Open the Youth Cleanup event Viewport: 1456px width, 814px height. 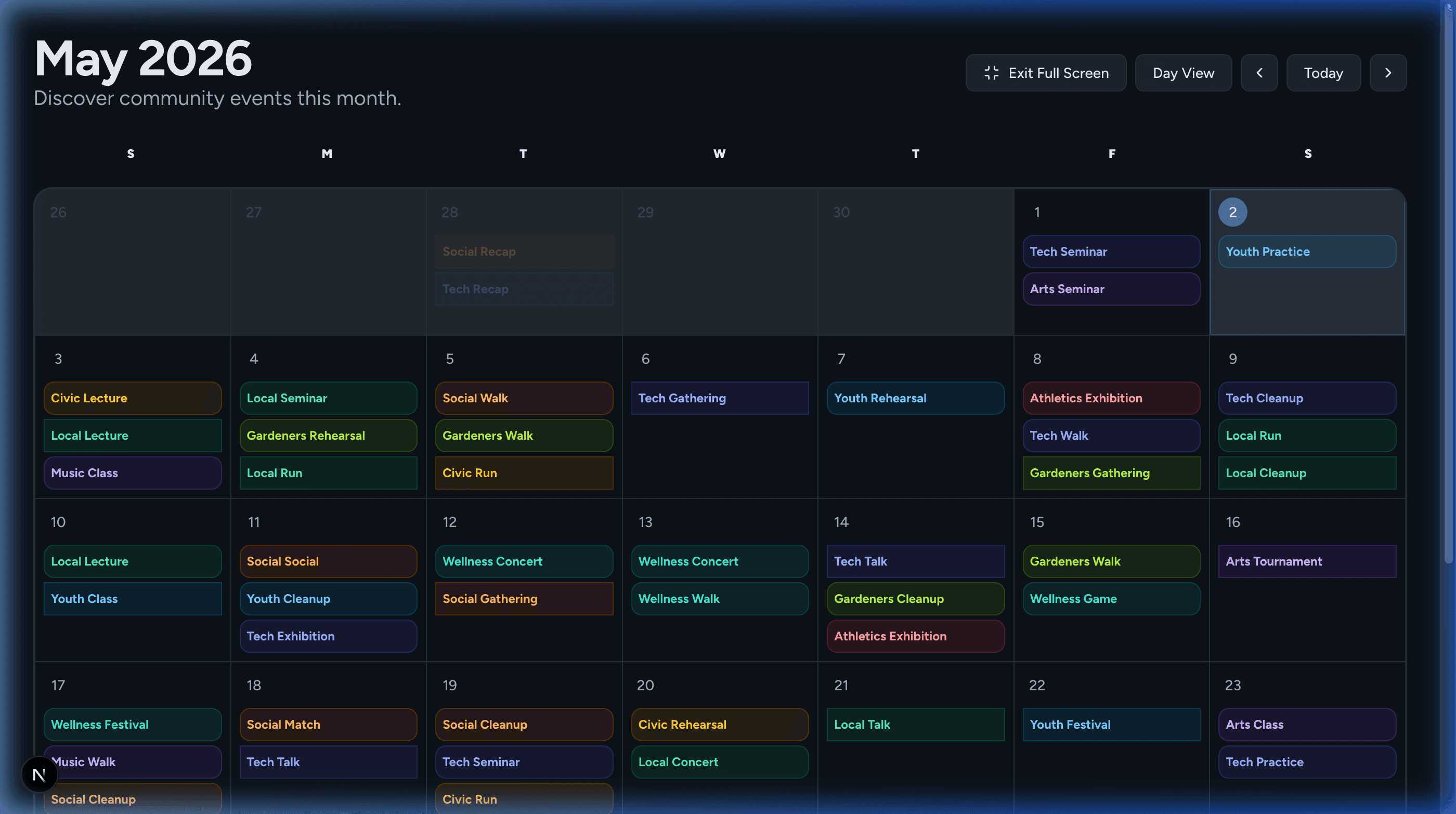(x=328, y=599)
